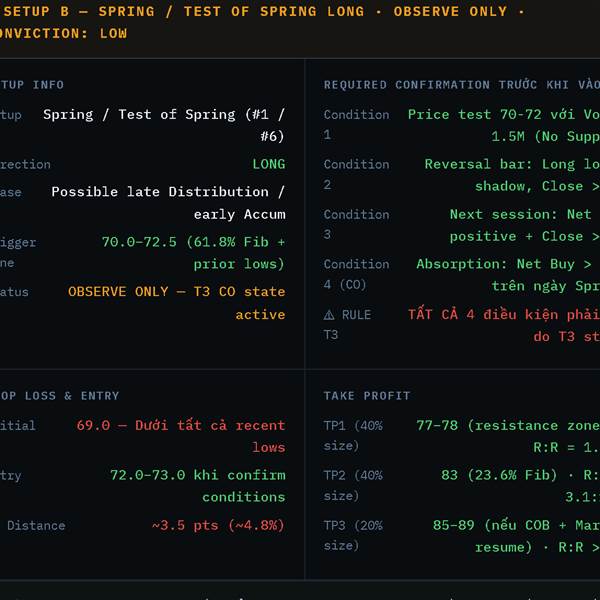Click the 'Spring / Test of Spring (#1 / #6)' value
Viewport: 600px width, 600px height.
[164, 125]
